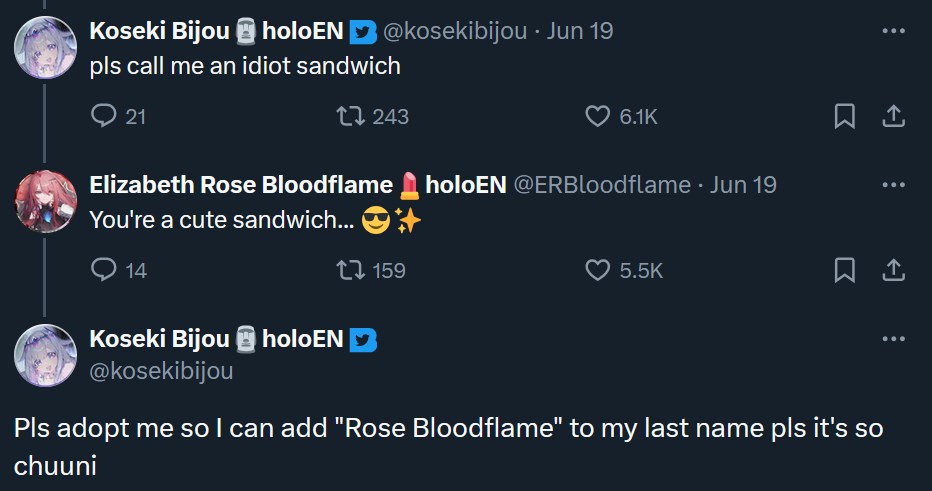The height and width of the screenshot is (491, 932).
Task: Reply to Bijou's idiot sandwich tweet
Action: tap(105, 117)
